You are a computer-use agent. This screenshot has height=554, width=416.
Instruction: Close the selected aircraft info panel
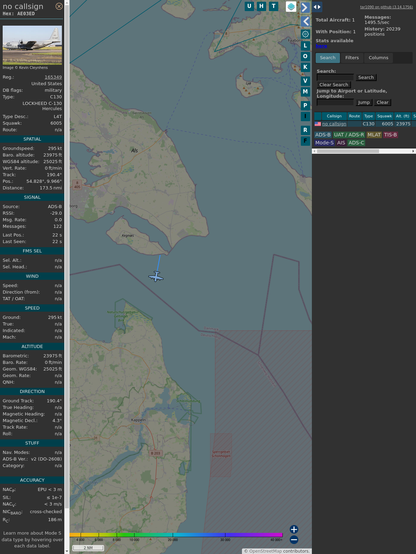click(x=59, y=6)
